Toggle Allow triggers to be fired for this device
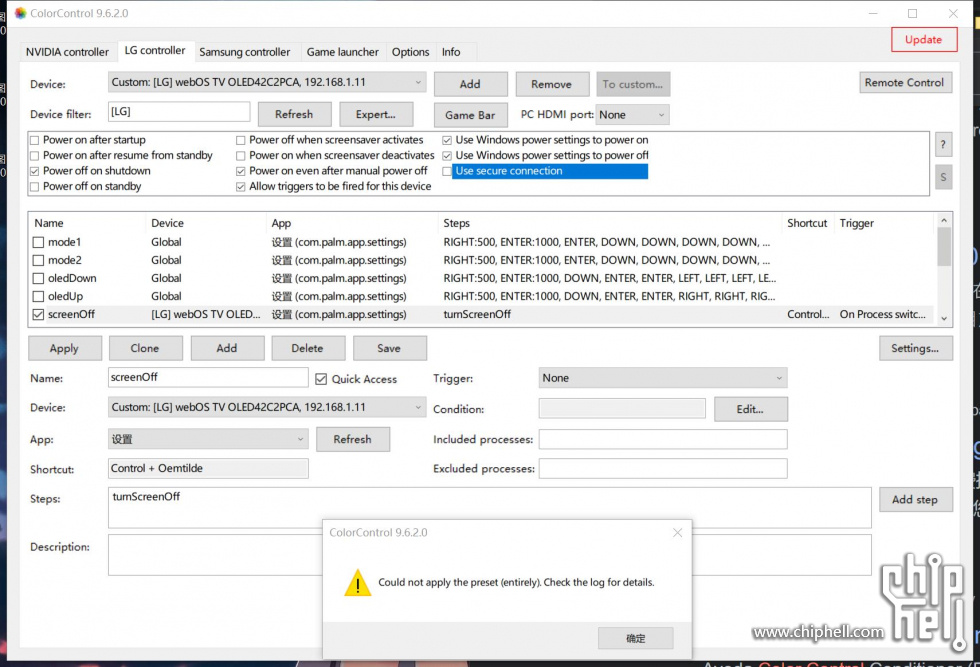 click(241, 187)
